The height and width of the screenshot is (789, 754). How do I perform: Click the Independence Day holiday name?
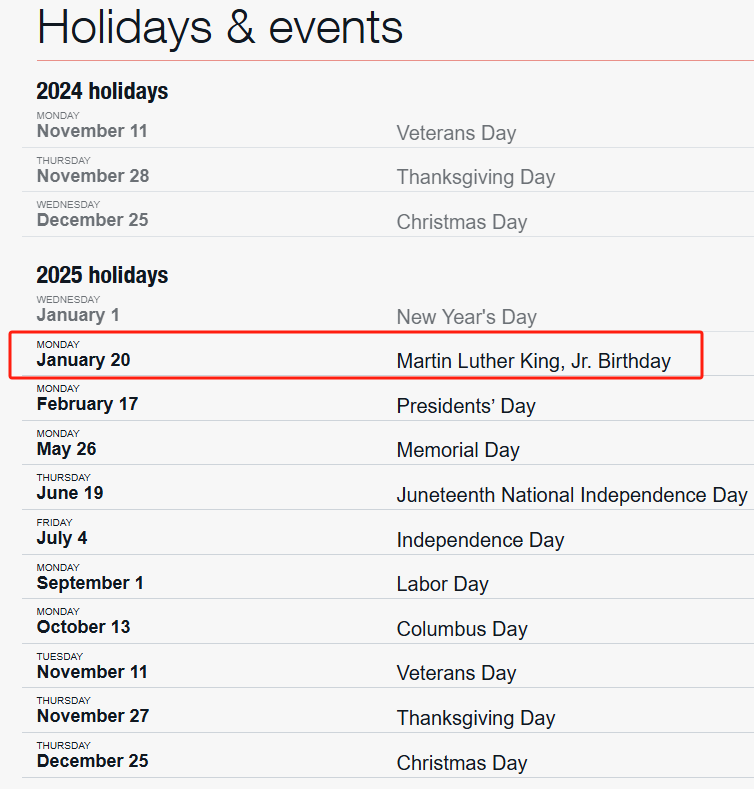click(480, 540)
